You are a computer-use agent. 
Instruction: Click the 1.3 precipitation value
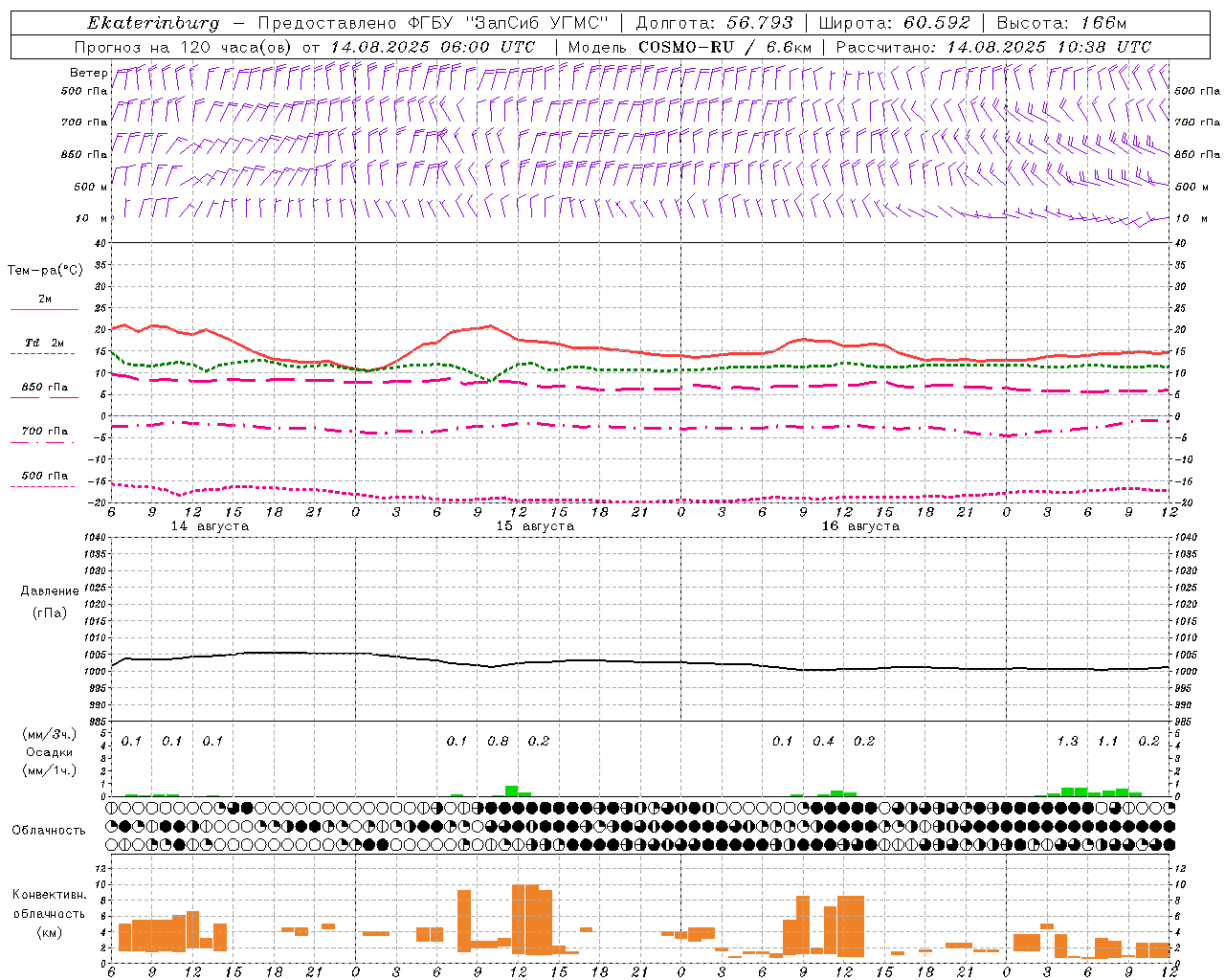1067,742
